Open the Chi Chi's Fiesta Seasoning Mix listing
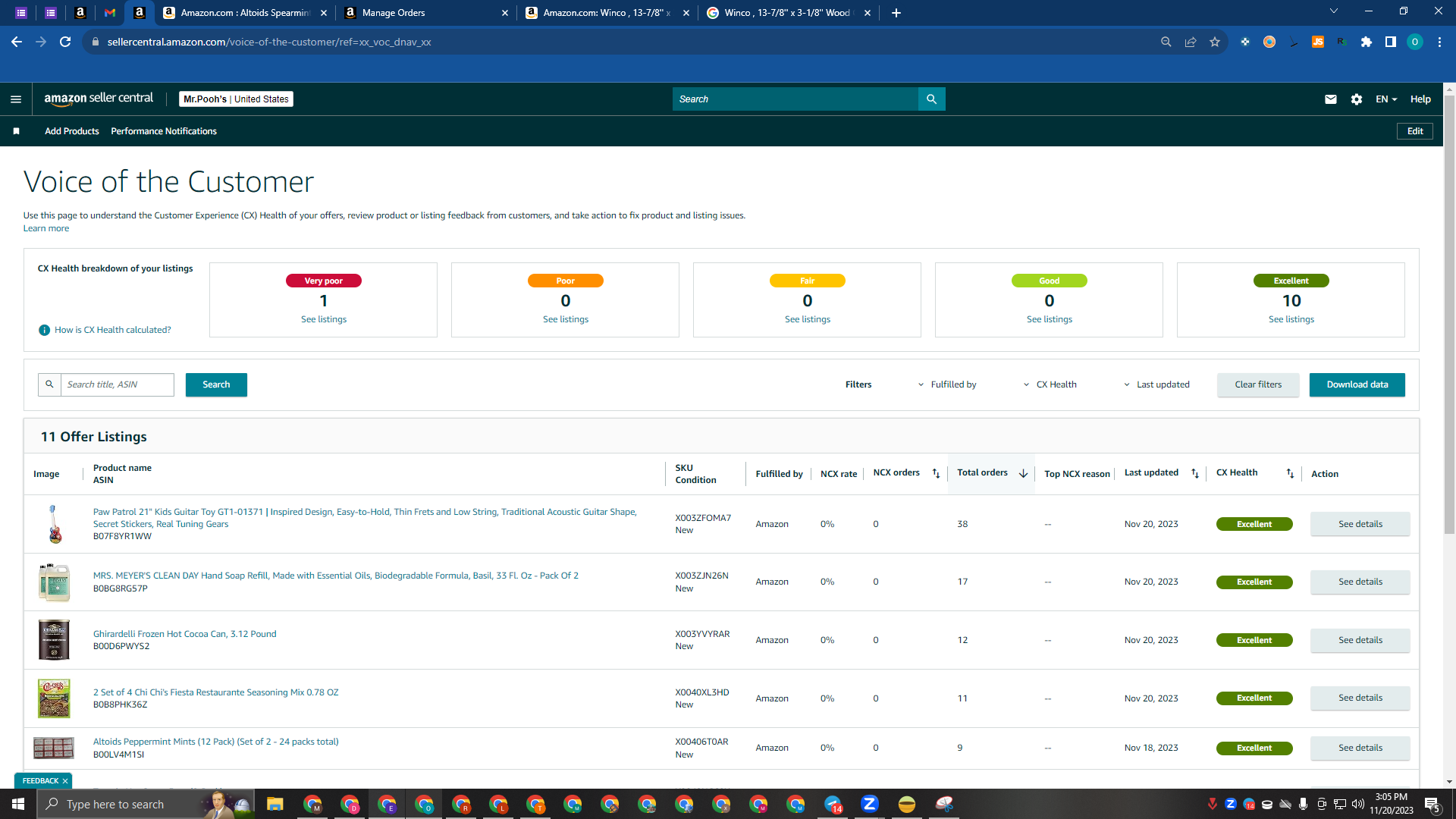The image size is (1456, 819). point(216,692)
